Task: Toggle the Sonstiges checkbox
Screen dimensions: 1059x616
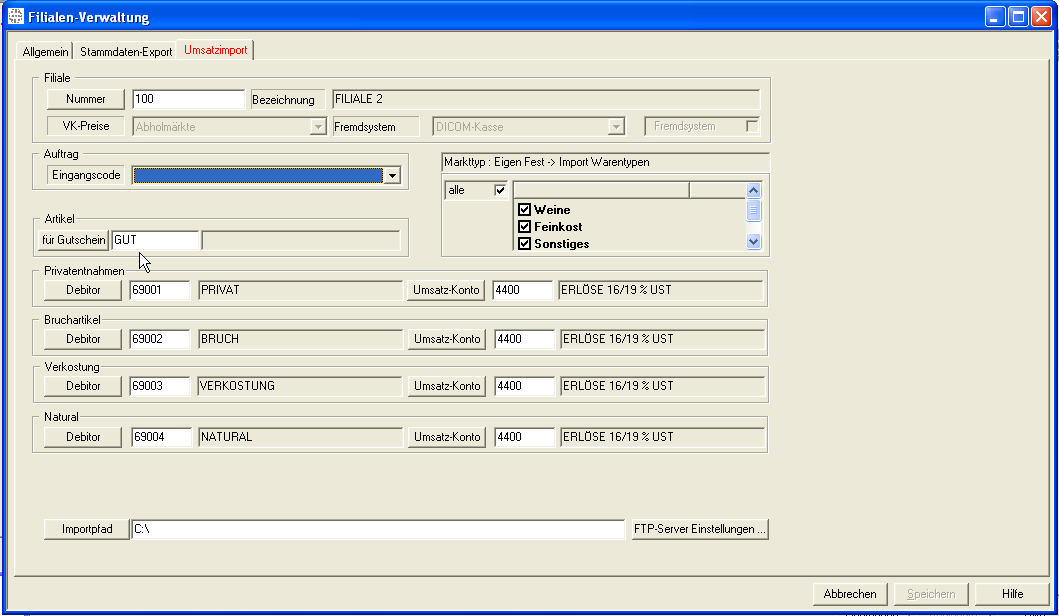Action: pyautogui.click(x=524, y=244)
